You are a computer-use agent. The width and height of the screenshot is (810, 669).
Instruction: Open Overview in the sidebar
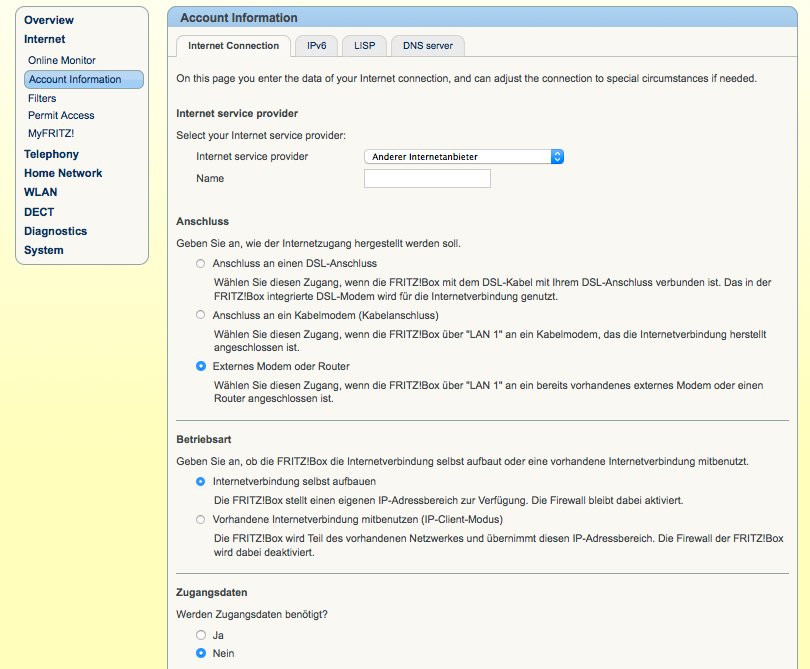(x=49, y=20)
